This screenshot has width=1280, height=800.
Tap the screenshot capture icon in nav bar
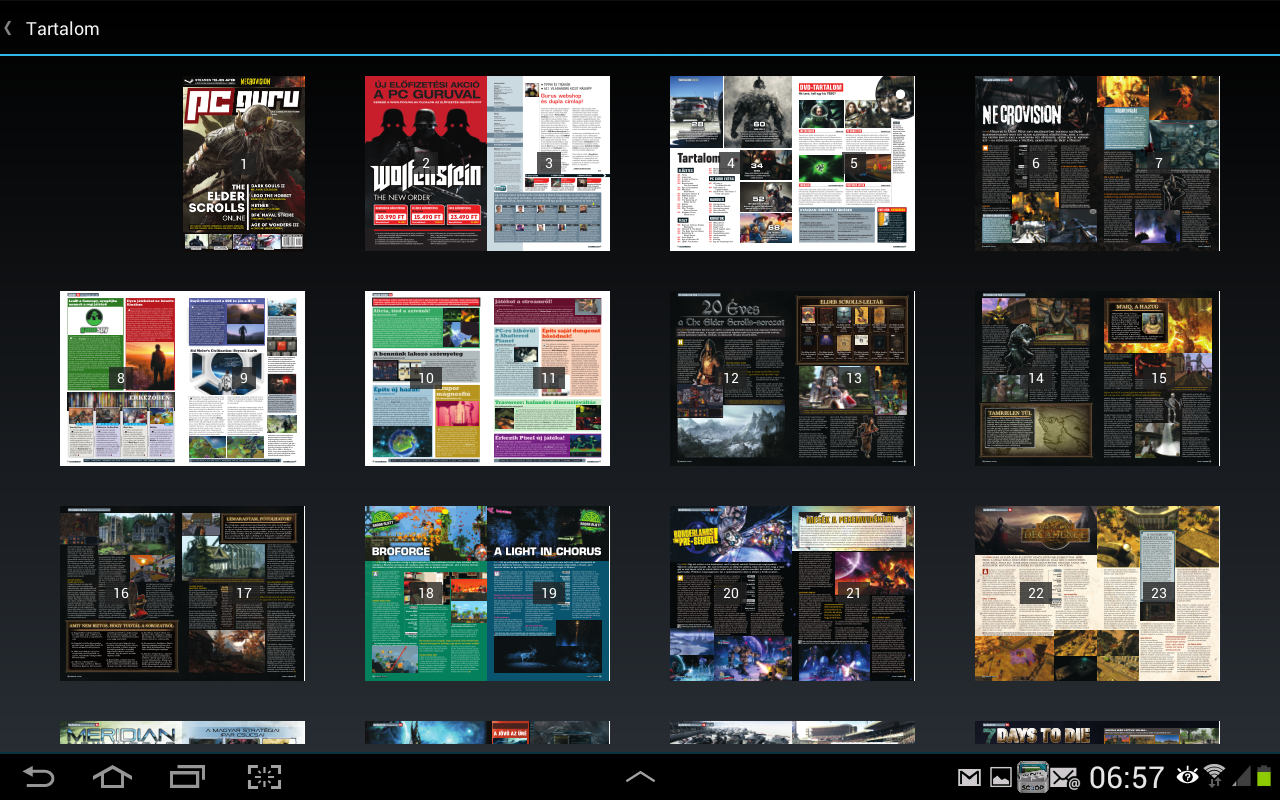tap(264, 776)
